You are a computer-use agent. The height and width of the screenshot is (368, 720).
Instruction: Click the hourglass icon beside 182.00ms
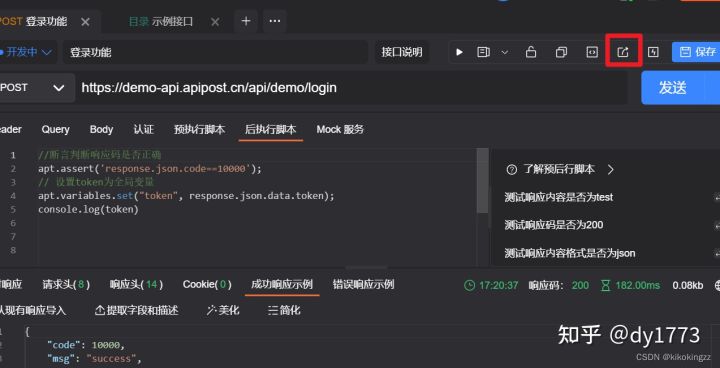click(606, 285)
